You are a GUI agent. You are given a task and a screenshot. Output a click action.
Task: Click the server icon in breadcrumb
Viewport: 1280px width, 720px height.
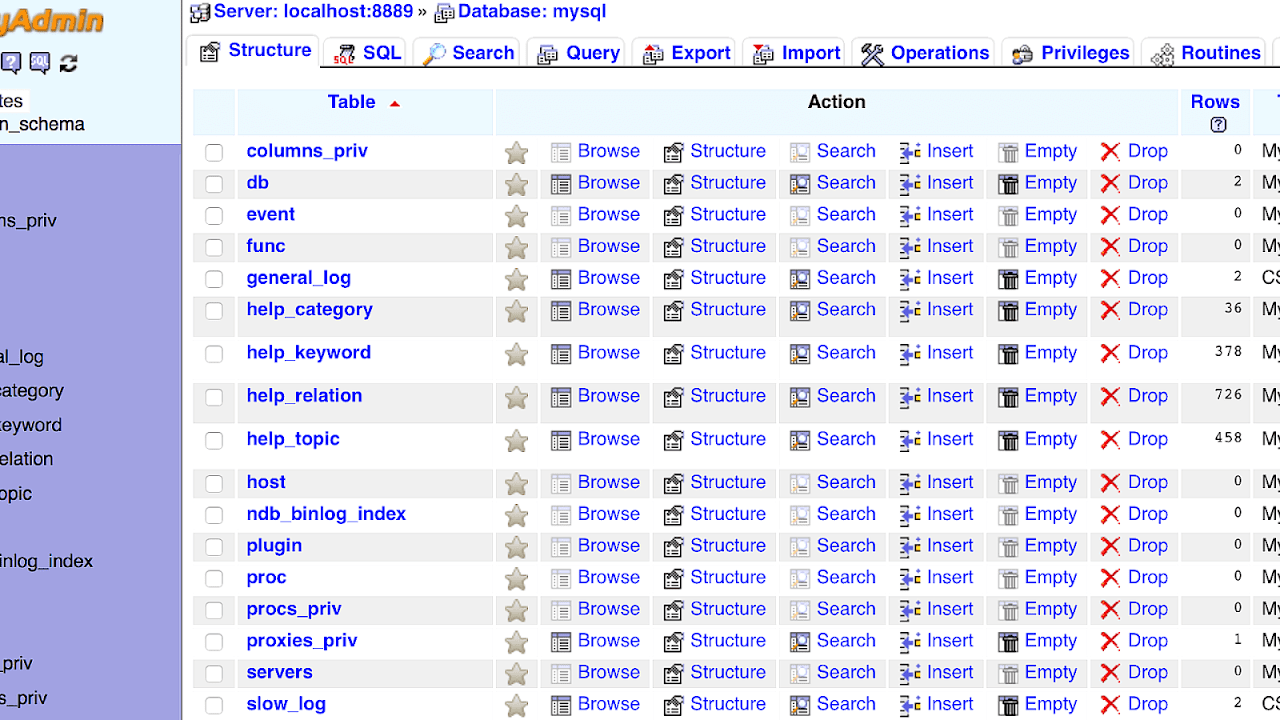[200, 13]
